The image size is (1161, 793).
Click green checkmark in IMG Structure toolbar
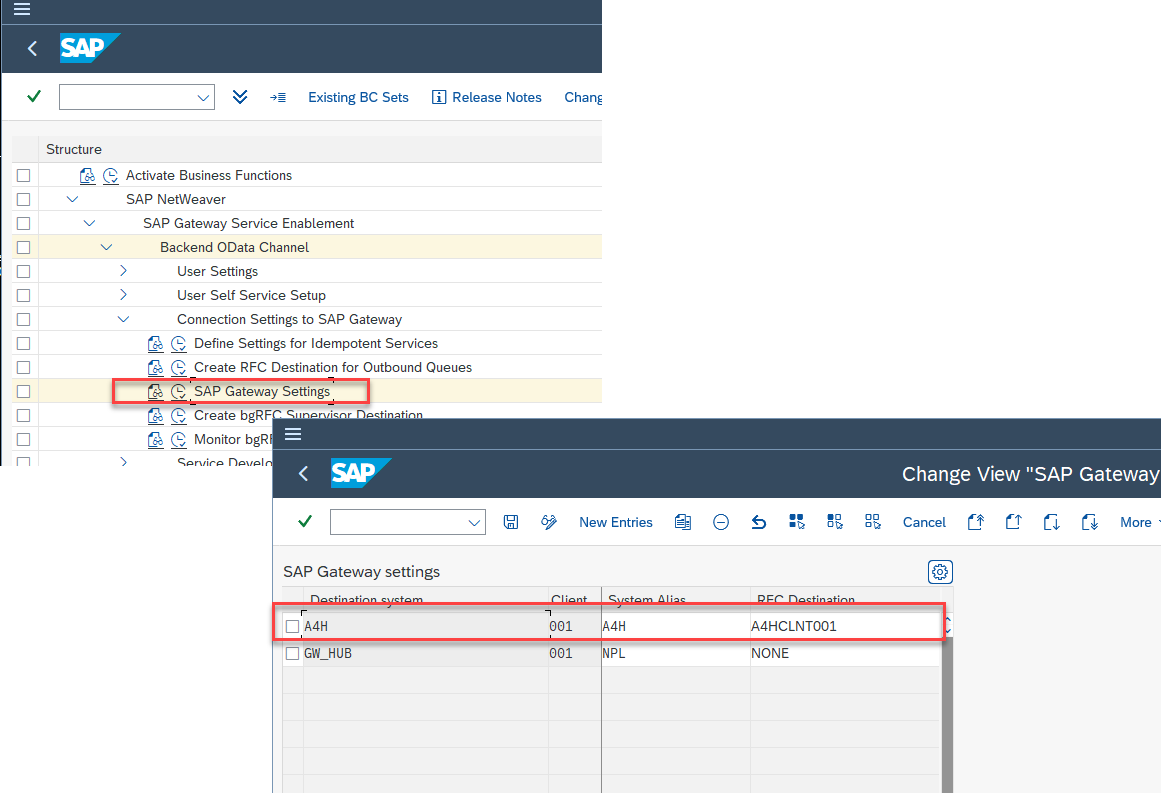34,96
